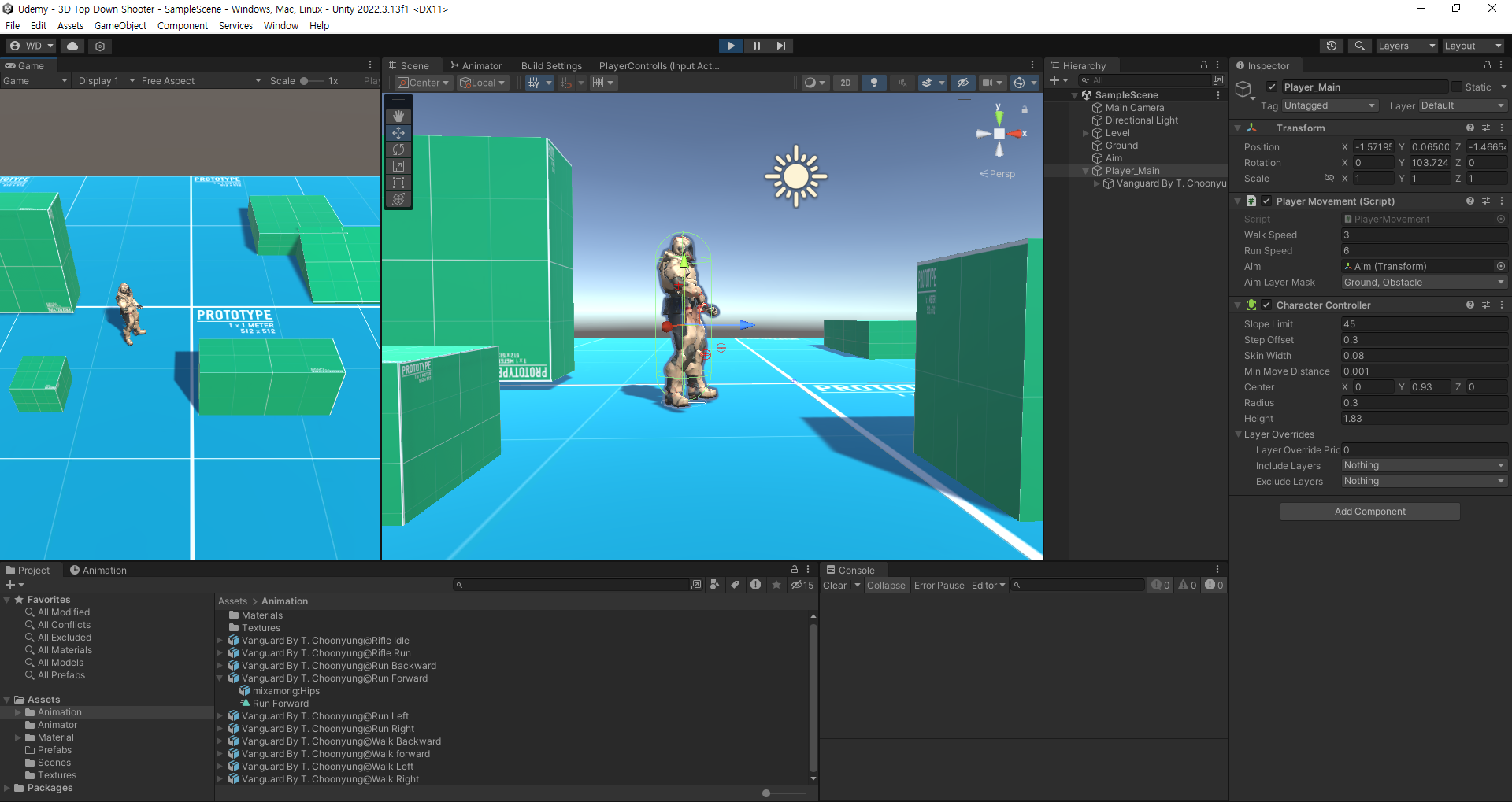Click the Step frame button

coord(780,46)
